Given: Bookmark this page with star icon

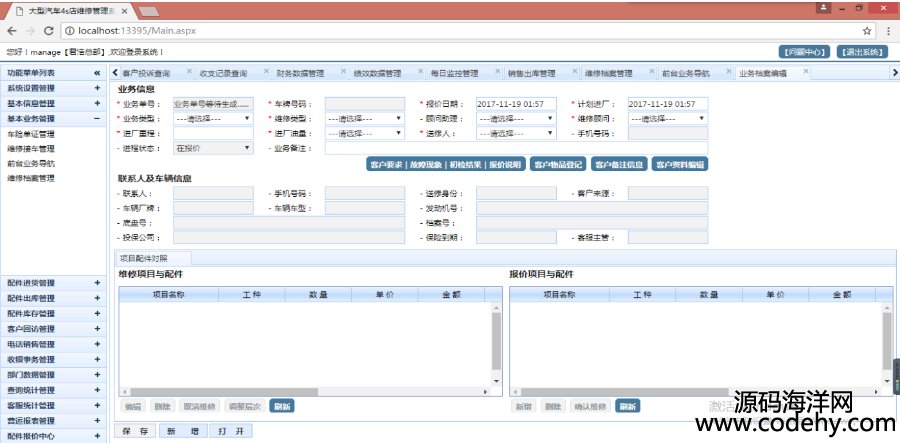Looking at the screenshot, I should coord(866,31).
